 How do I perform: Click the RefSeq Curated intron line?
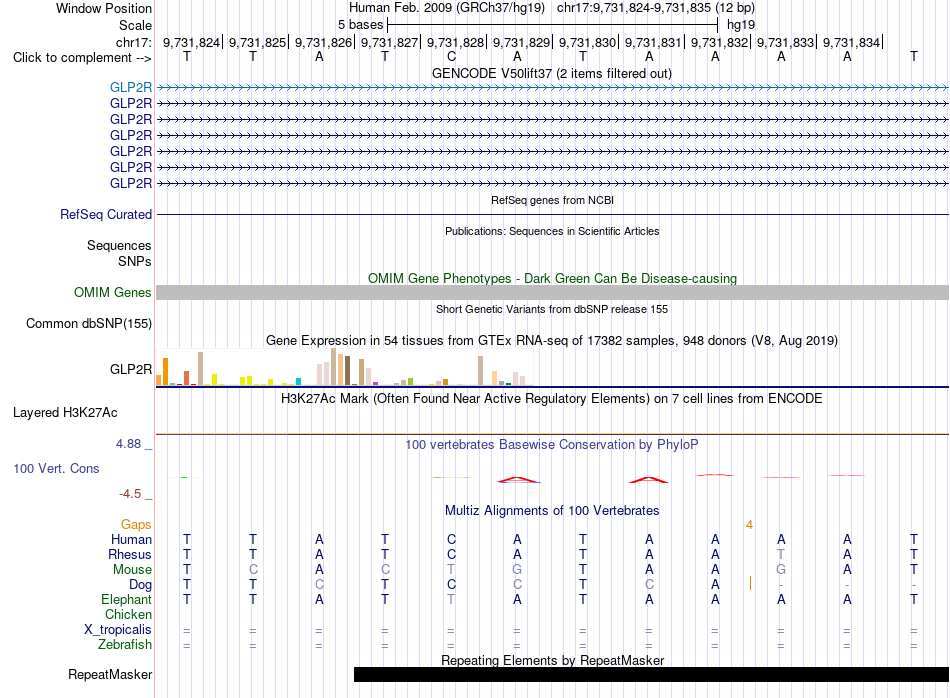click(x=553, y=214)
